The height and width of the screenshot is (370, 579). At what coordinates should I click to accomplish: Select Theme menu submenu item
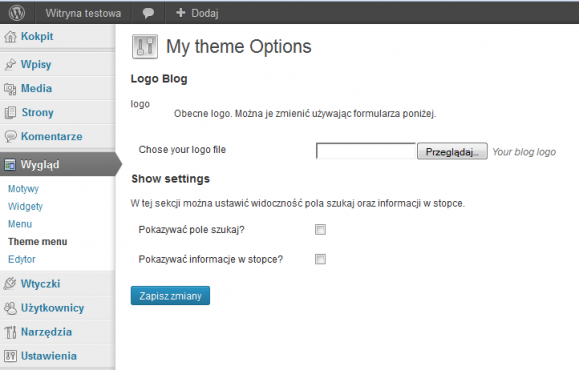(38, 241)
